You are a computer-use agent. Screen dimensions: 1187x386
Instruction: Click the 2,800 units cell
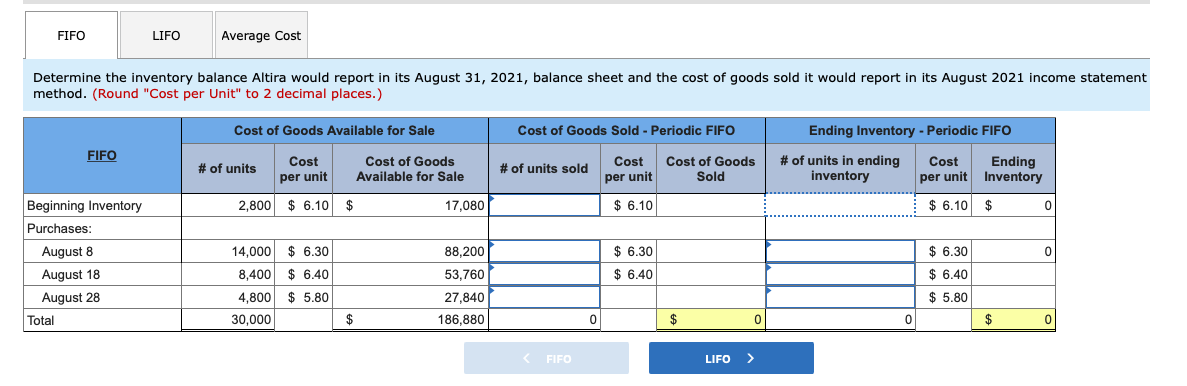(x=228, y=205)
